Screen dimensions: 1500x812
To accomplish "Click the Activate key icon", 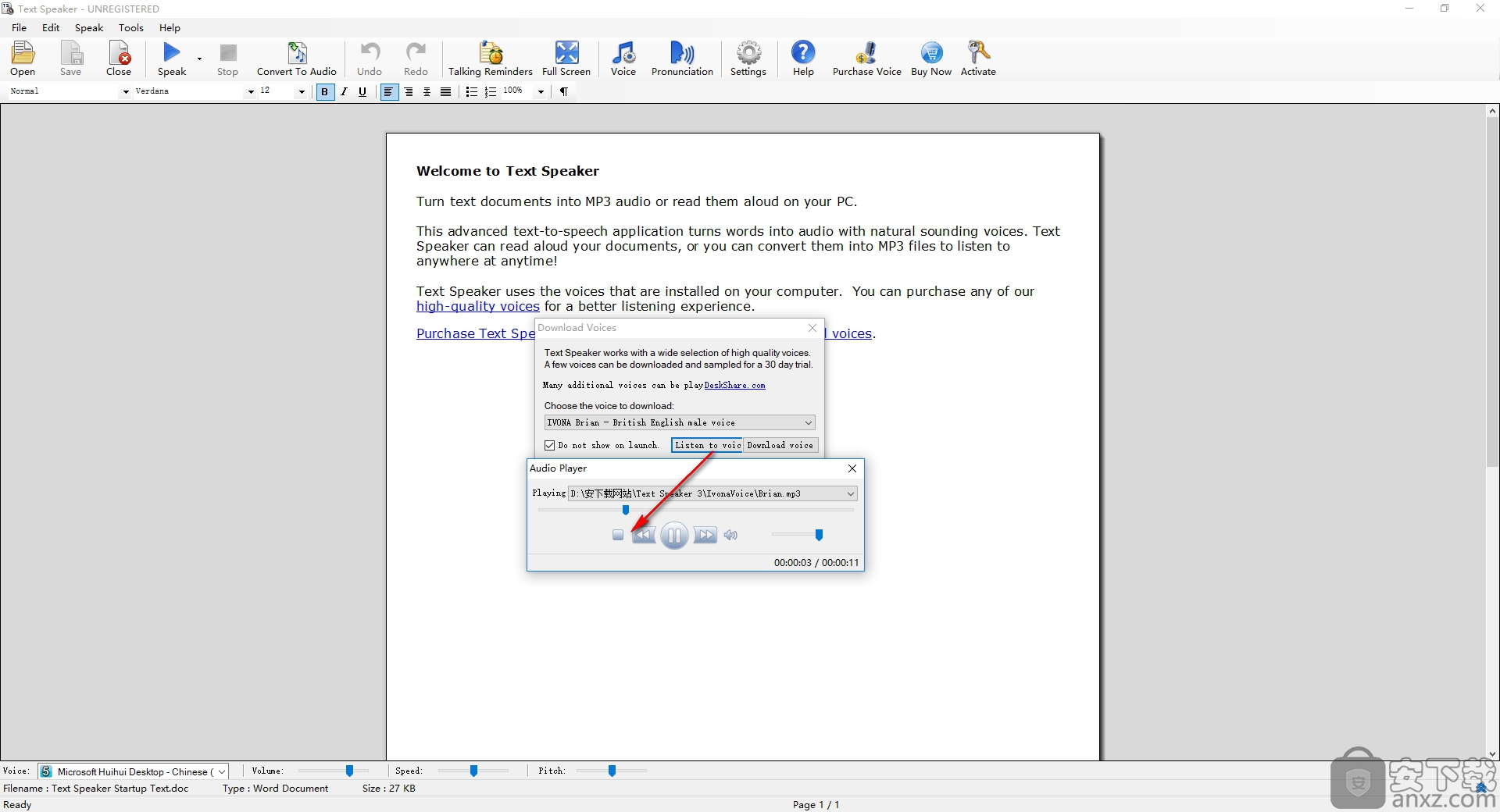I will [x=978, y=59].
